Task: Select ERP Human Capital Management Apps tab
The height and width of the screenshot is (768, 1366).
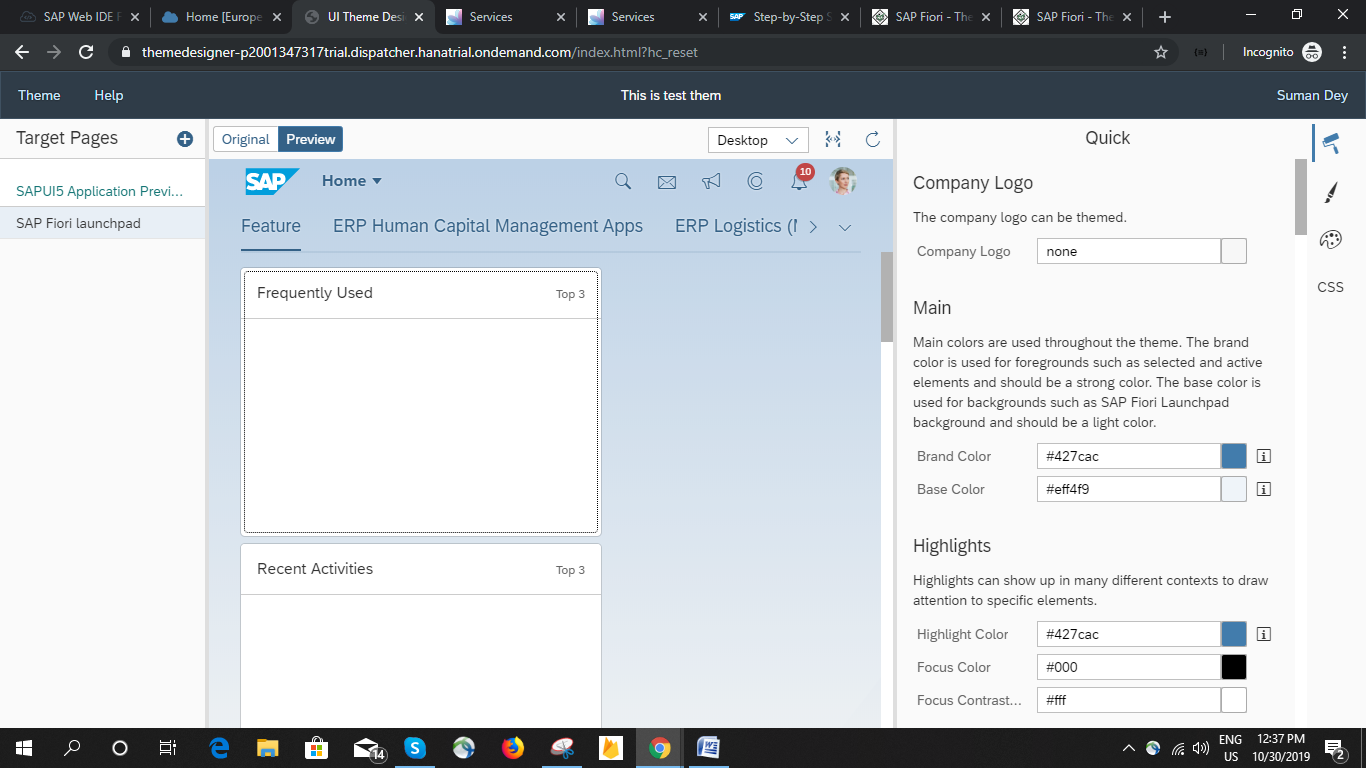Action: coord(488,226)
